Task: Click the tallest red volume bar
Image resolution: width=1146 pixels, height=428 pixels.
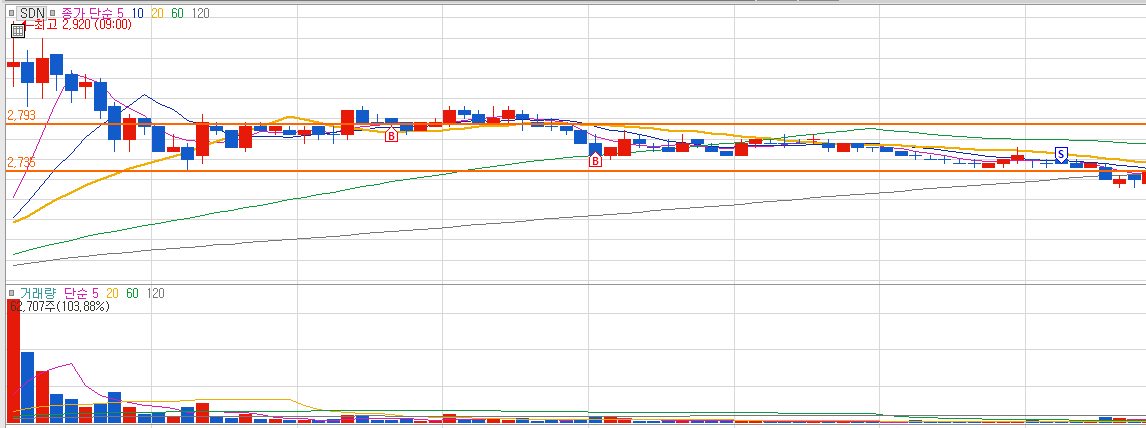Action: [x=13, y=362]
